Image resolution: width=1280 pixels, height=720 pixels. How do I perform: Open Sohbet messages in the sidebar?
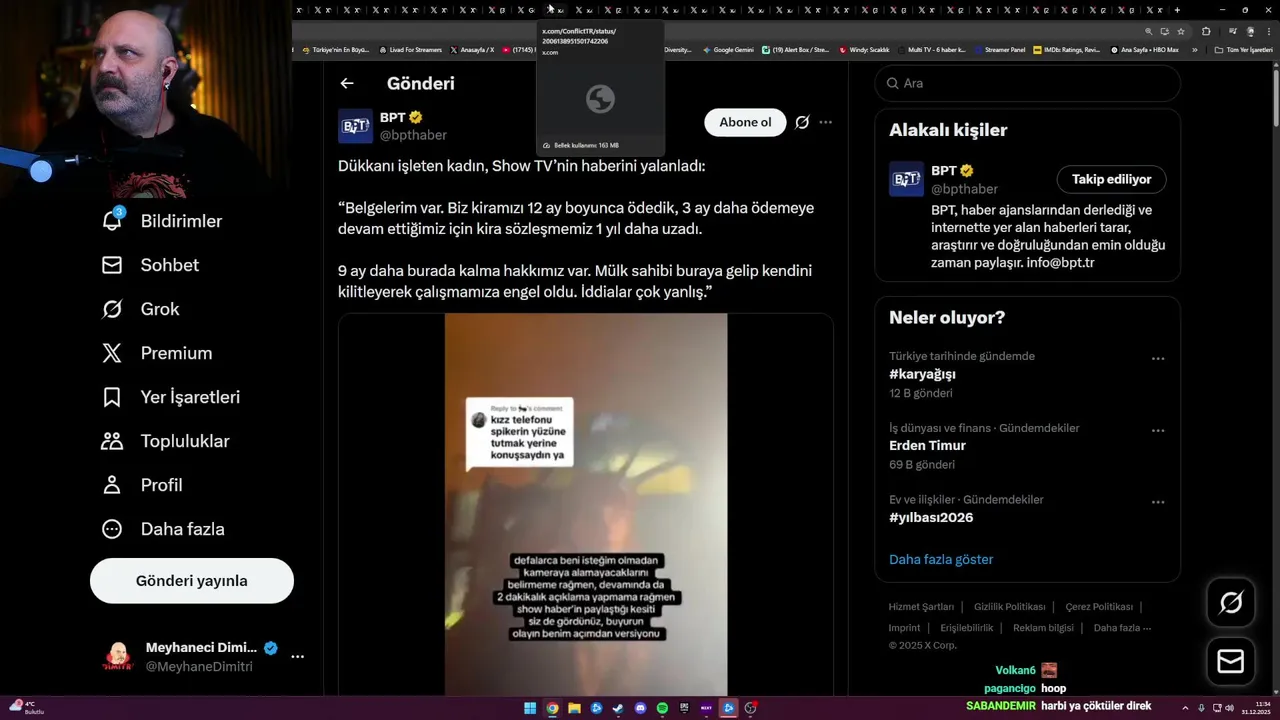click(151, 265)
